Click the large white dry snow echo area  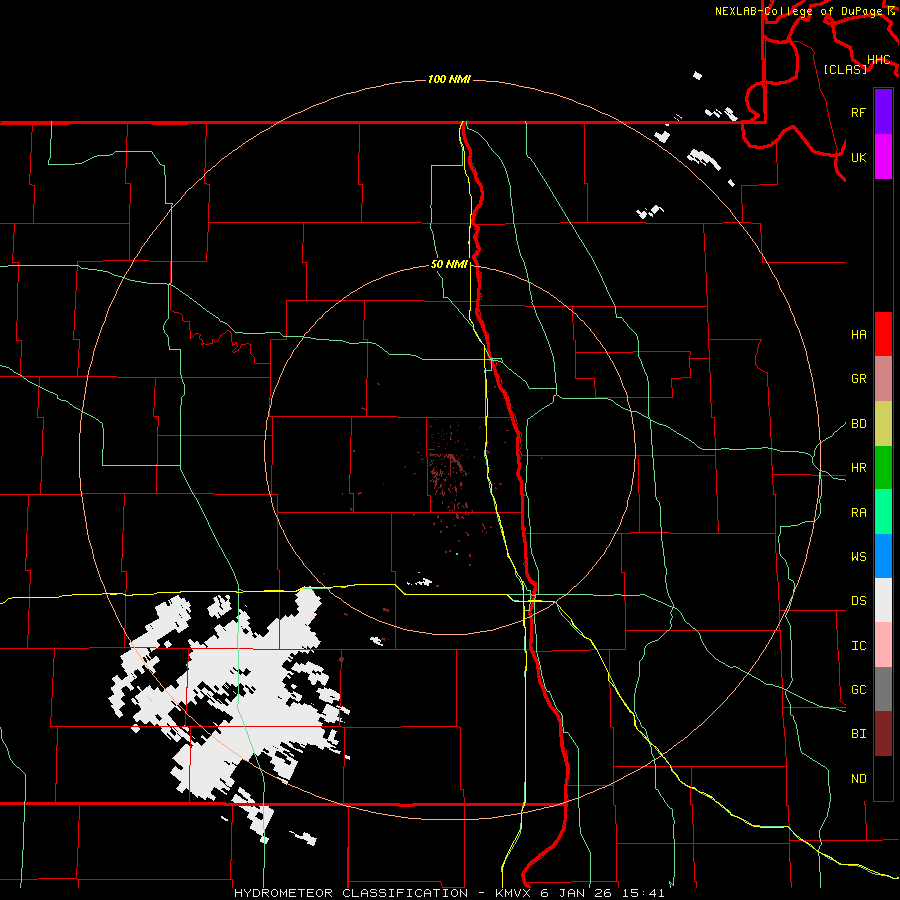pos(247,689)
